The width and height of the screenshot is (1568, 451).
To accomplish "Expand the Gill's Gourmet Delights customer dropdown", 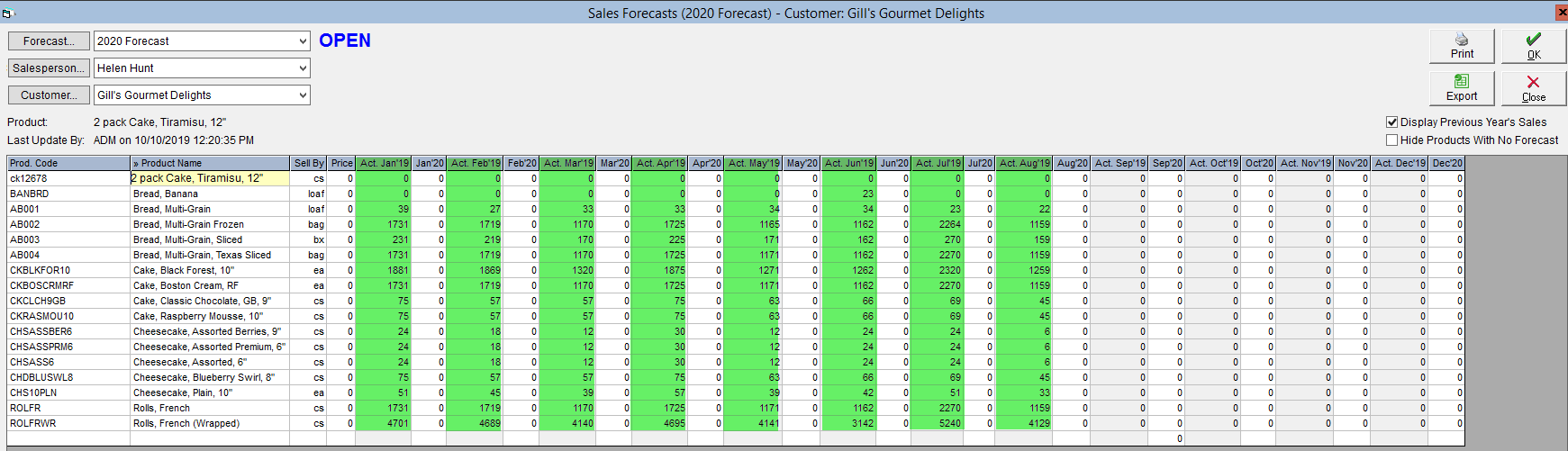I will 303,95.
